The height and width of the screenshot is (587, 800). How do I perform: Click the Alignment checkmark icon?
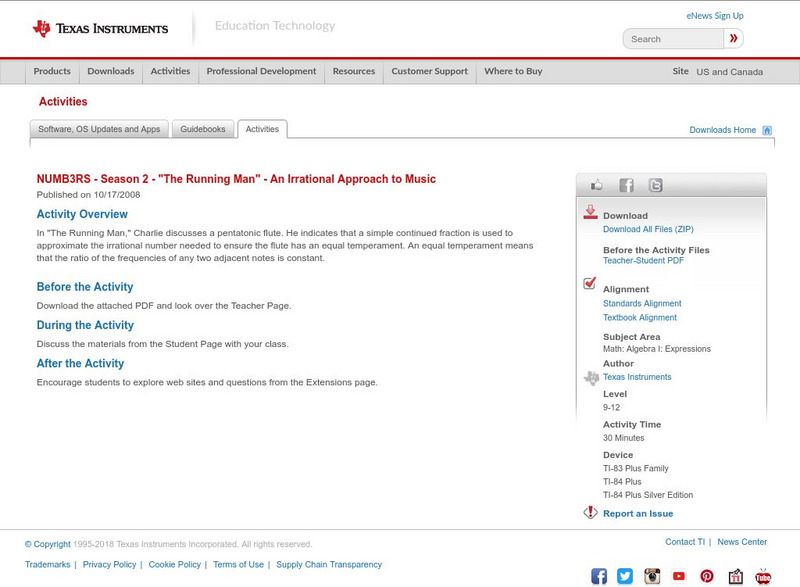click(x=589, y=283)
